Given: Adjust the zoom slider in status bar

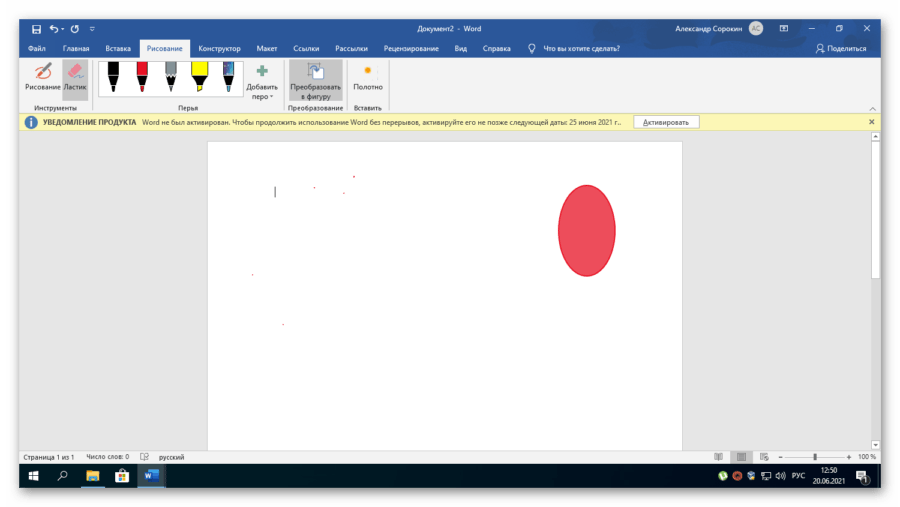Looking at the screenshot, I should coord(815,457).
